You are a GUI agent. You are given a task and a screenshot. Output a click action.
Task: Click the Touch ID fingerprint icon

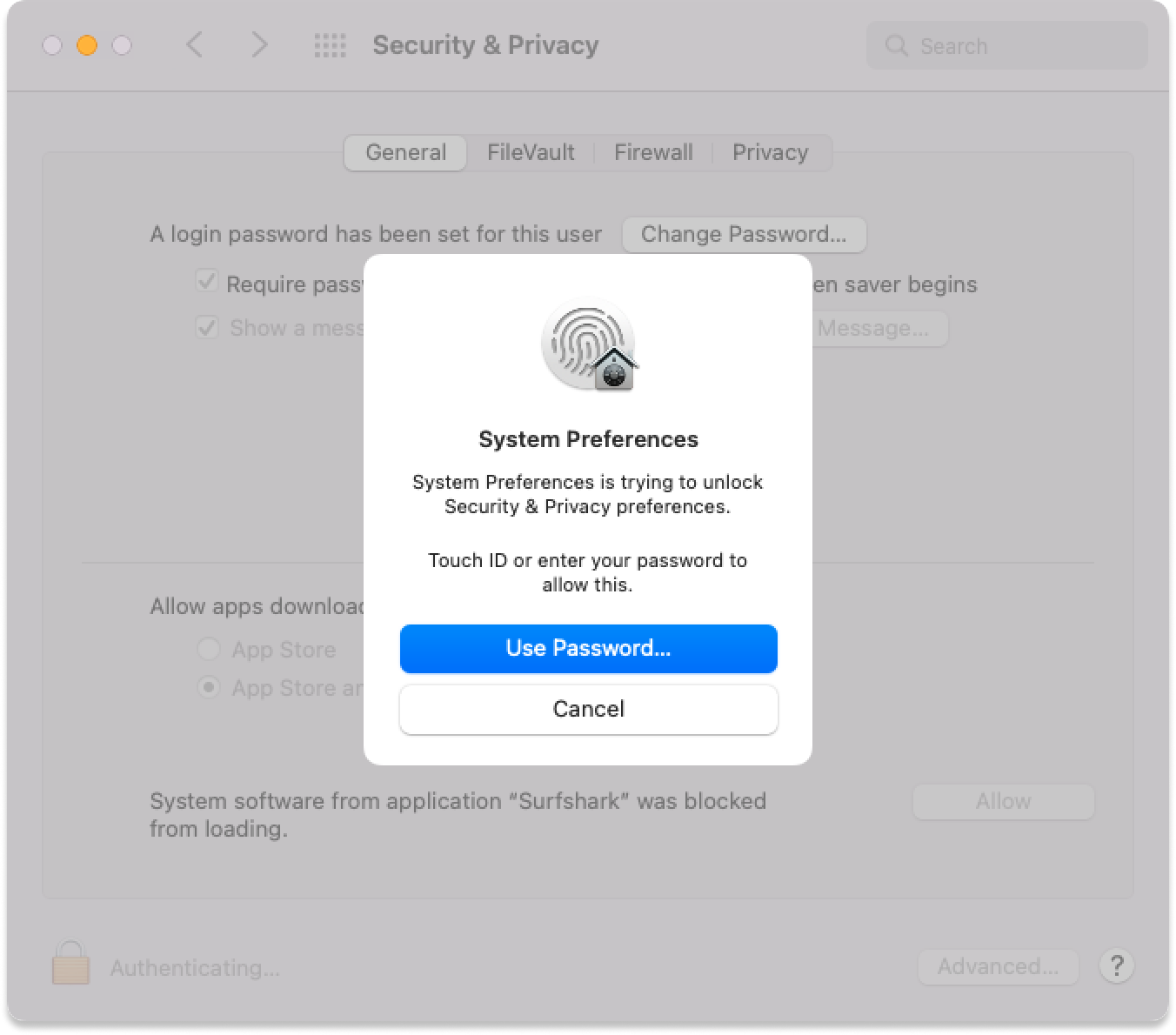[x=588, y=345]
